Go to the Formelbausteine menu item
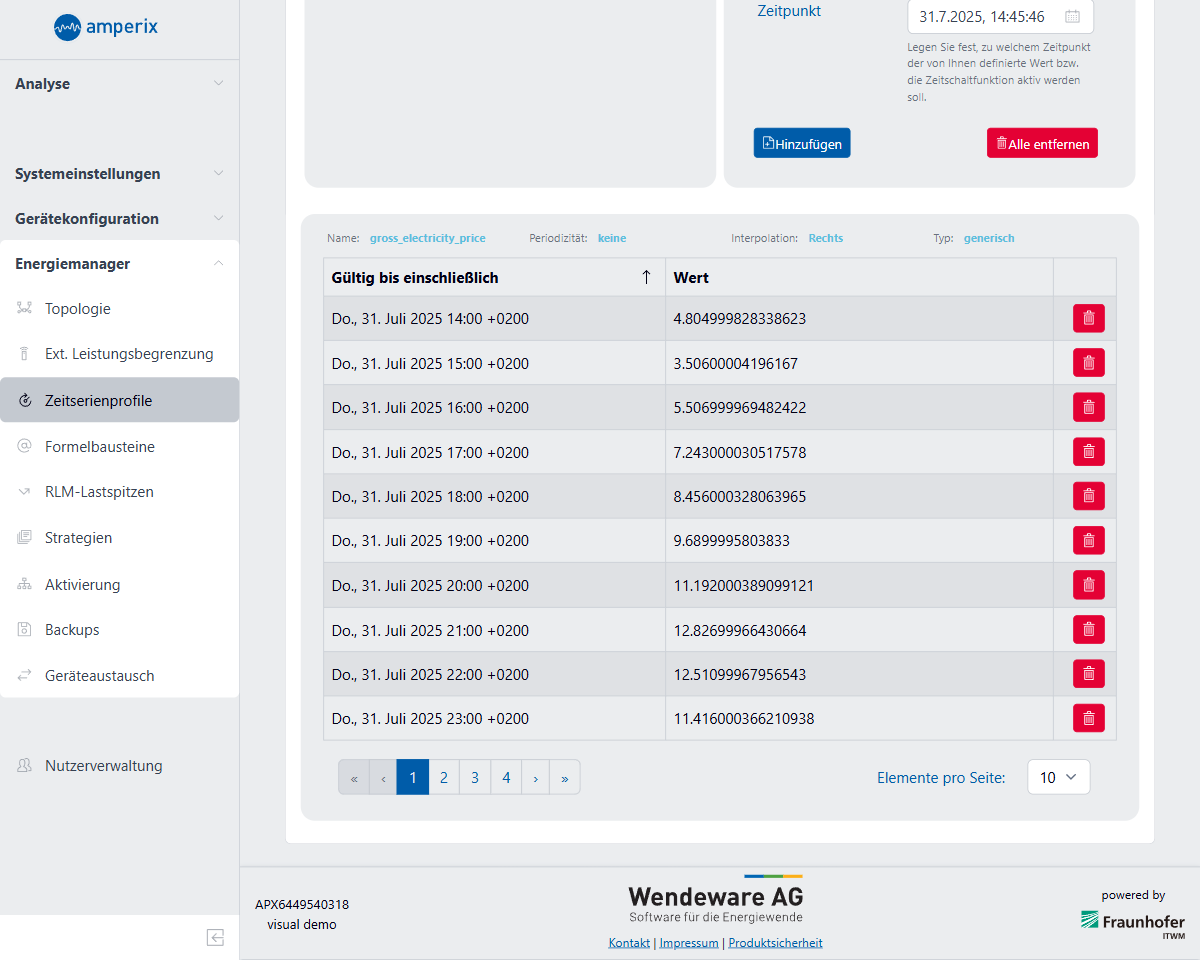The height and width of the screenshot is (960, 1200). (x=100, y=447)
